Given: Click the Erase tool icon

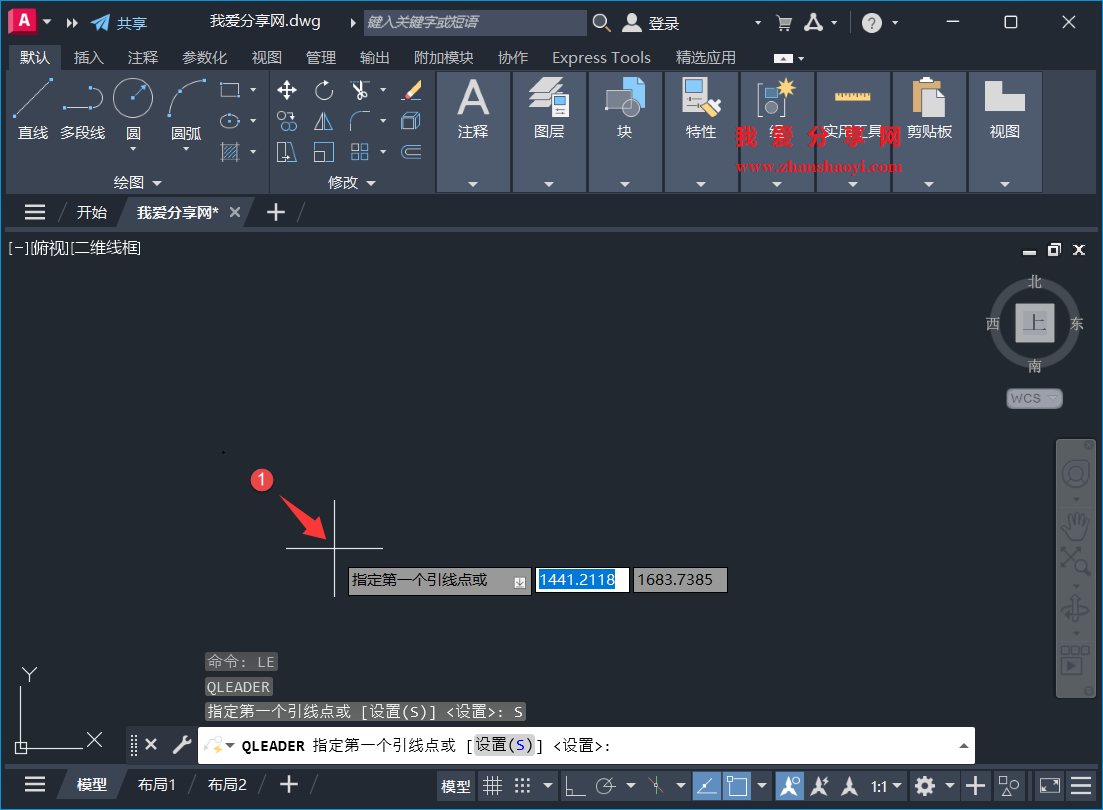Looking at the screenshot, I should coord(412,90).
